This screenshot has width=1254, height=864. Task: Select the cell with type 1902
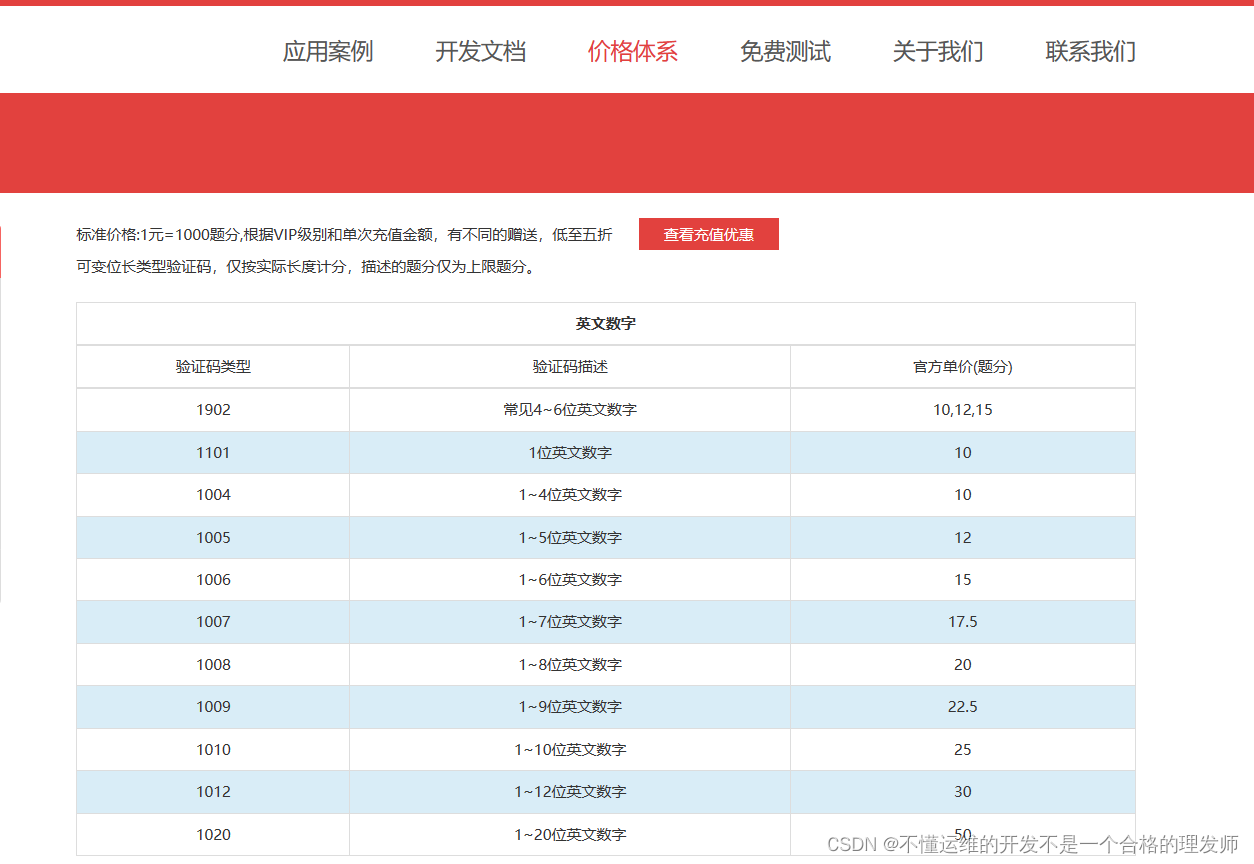coord(213,410)
